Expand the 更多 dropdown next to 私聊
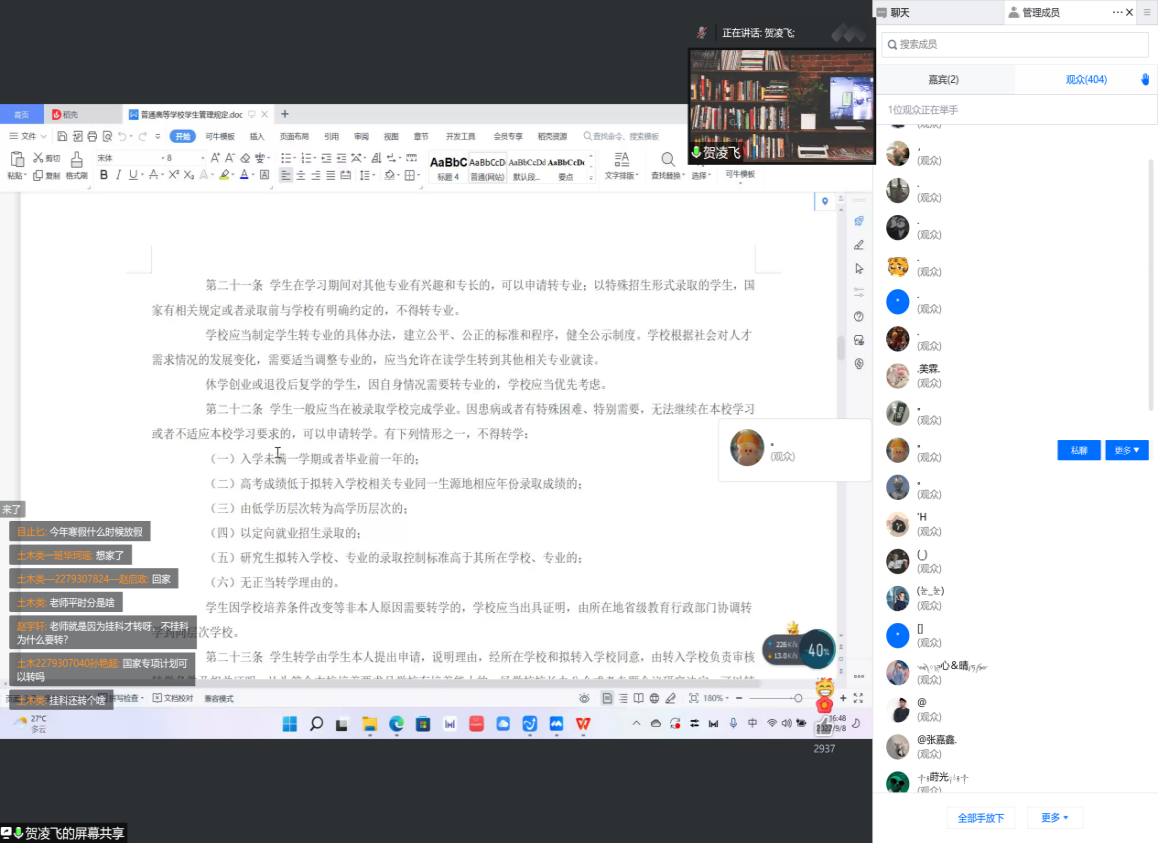 click(x=1127, y=450)
